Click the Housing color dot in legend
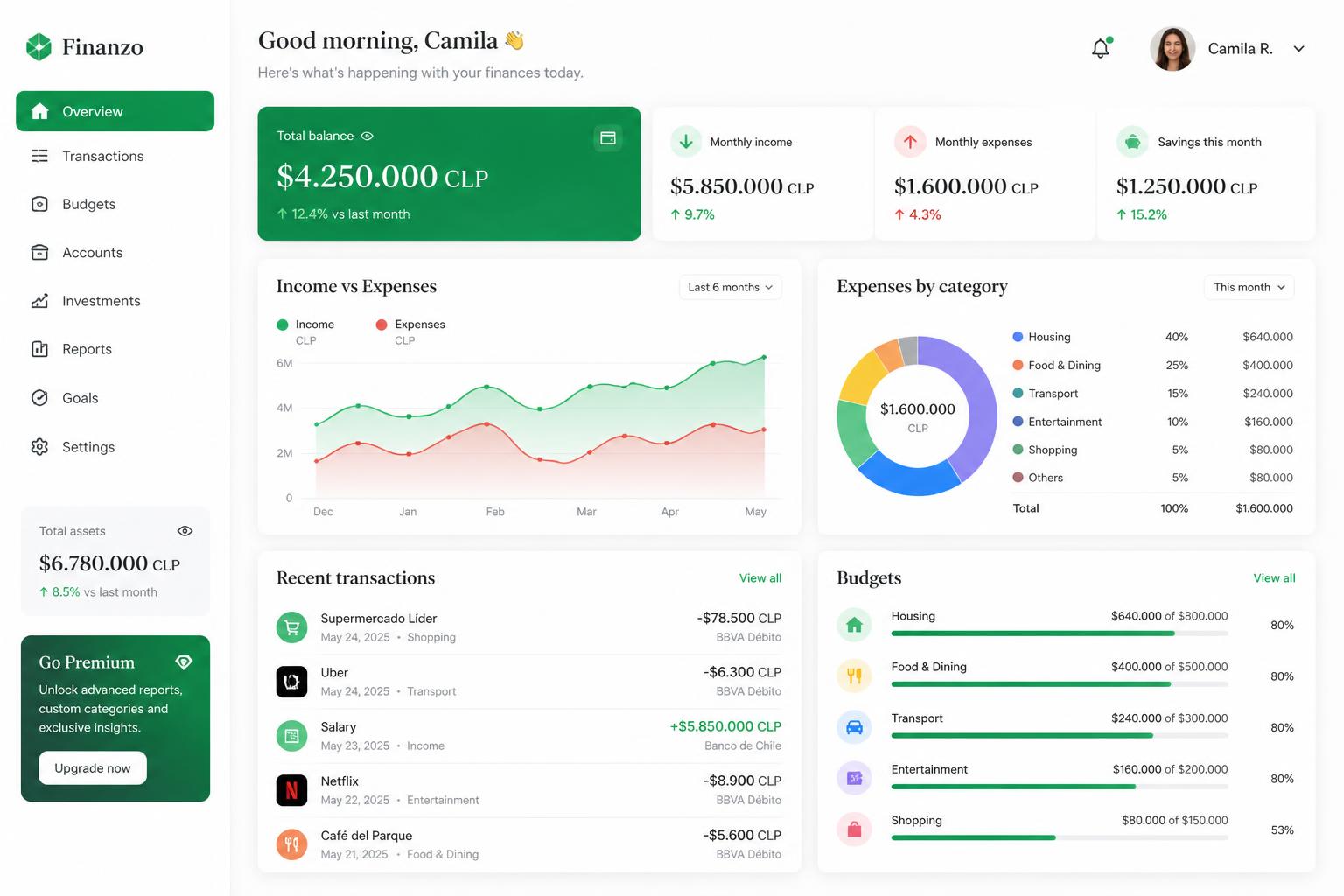The height and width of the screenshot is (896, 1344). click(1018, 337)
